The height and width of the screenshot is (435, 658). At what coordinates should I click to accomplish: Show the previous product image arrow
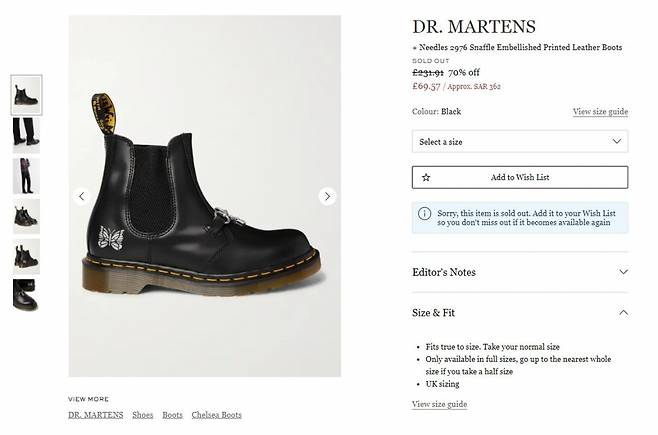82,196
